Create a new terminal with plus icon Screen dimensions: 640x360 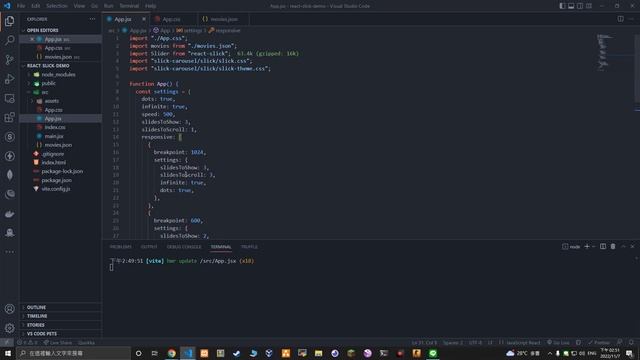[587, 247]
